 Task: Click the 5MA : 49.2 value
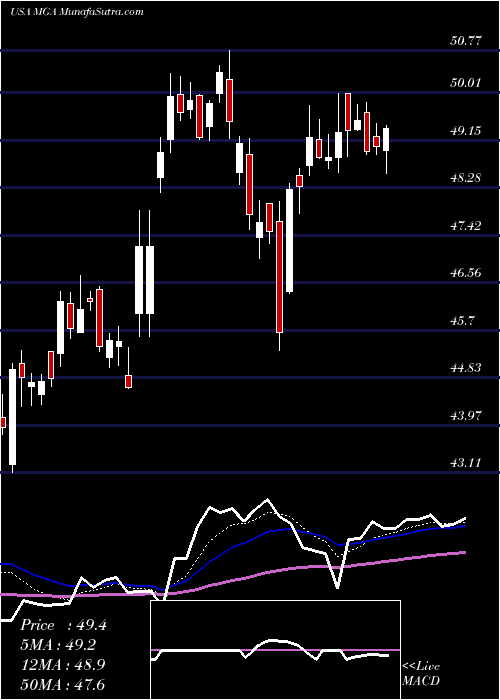click(x=58, y=646)
